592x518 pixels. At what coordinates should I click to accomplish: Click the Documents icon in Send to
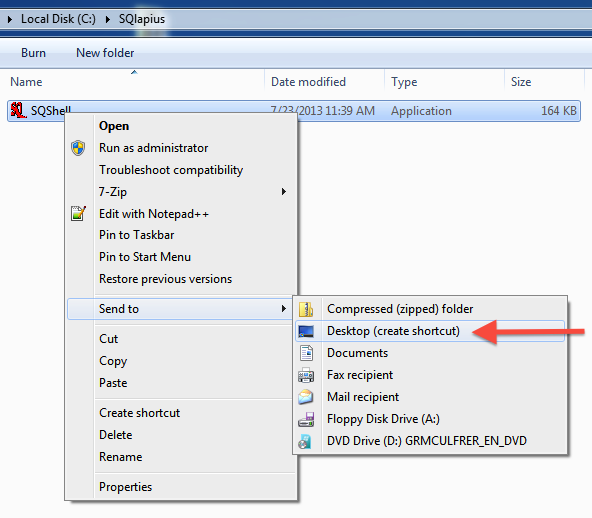306,353
